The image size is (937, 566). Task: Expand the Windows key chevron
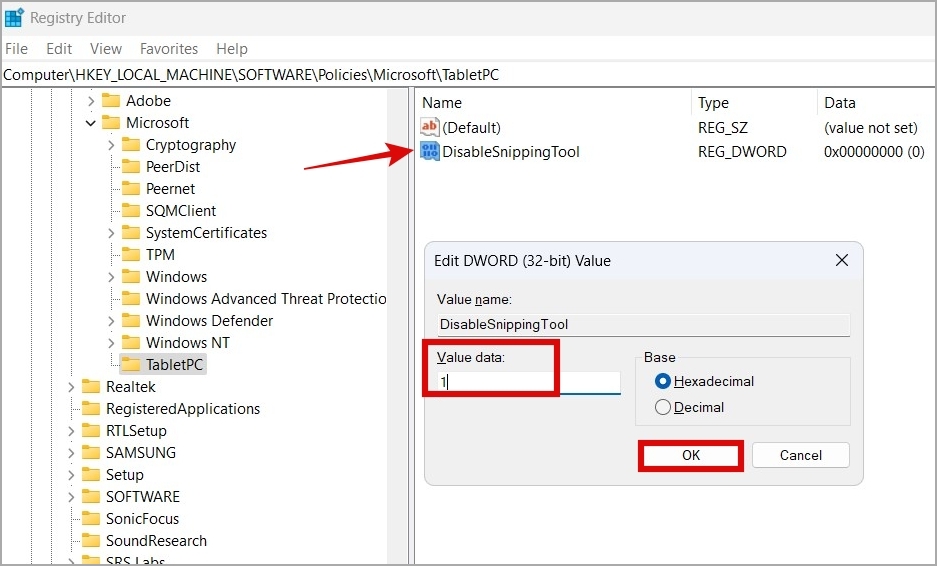click(111, 277)
